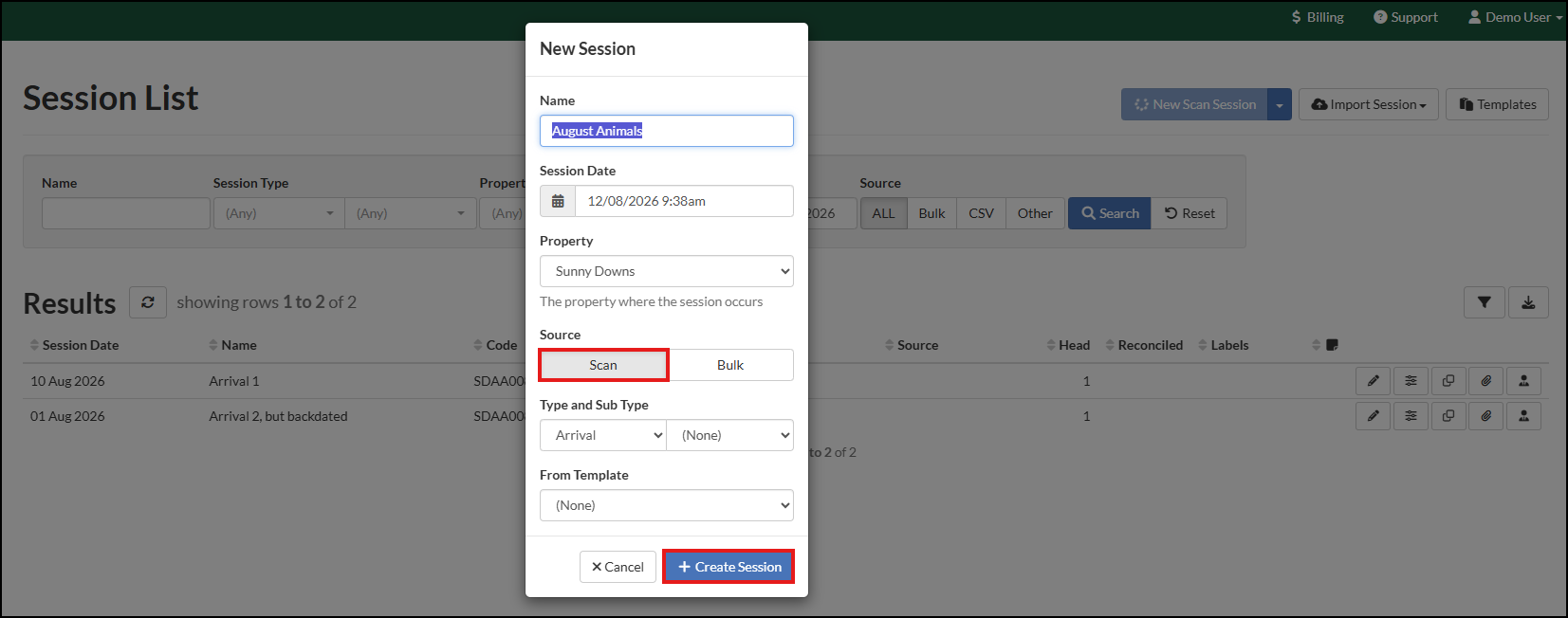This screenshot has width=1568, height=618.
Task: Click the download export icon above the results
Action: coord(1528,302)
